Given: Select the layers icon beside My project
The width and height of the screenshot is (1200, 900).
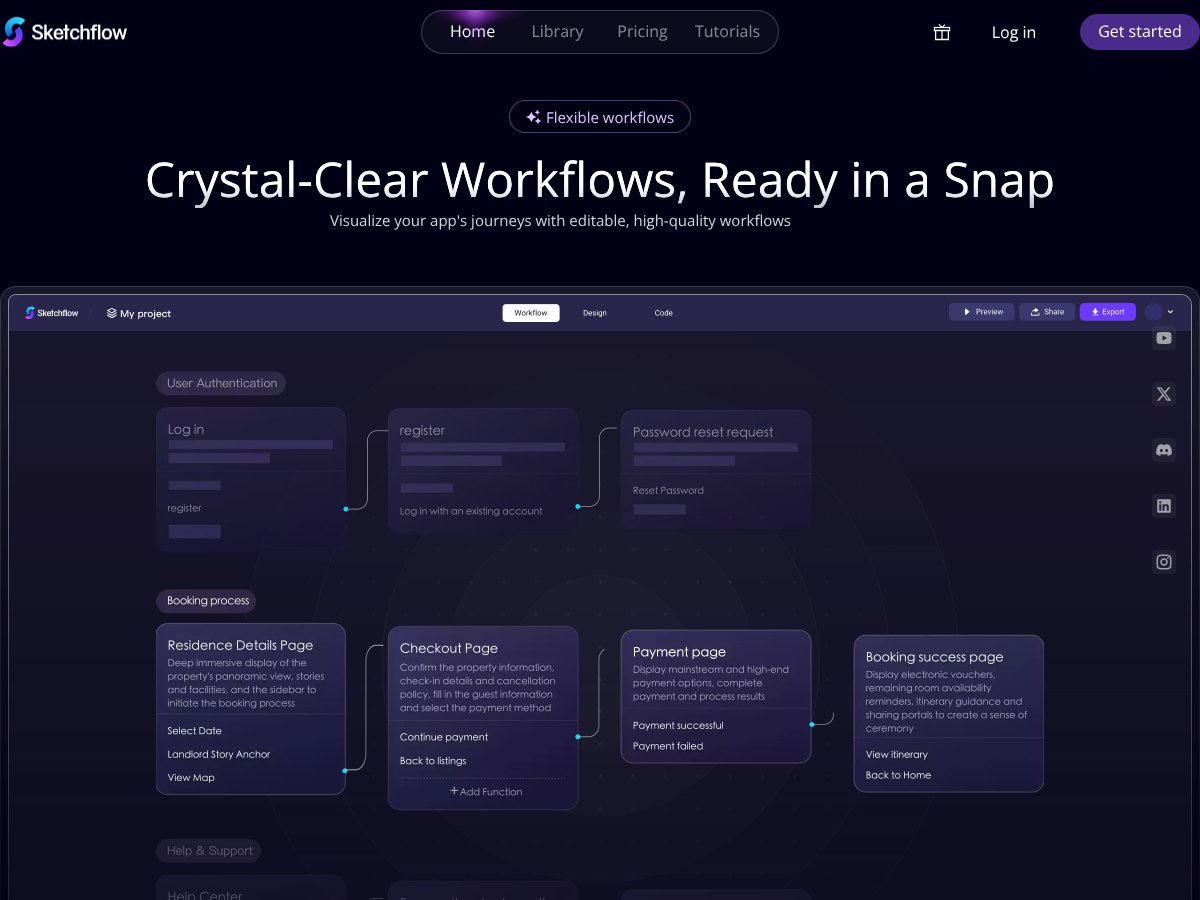Looking at the screenshot, I should pyautogui.click(x=110, y=313).
